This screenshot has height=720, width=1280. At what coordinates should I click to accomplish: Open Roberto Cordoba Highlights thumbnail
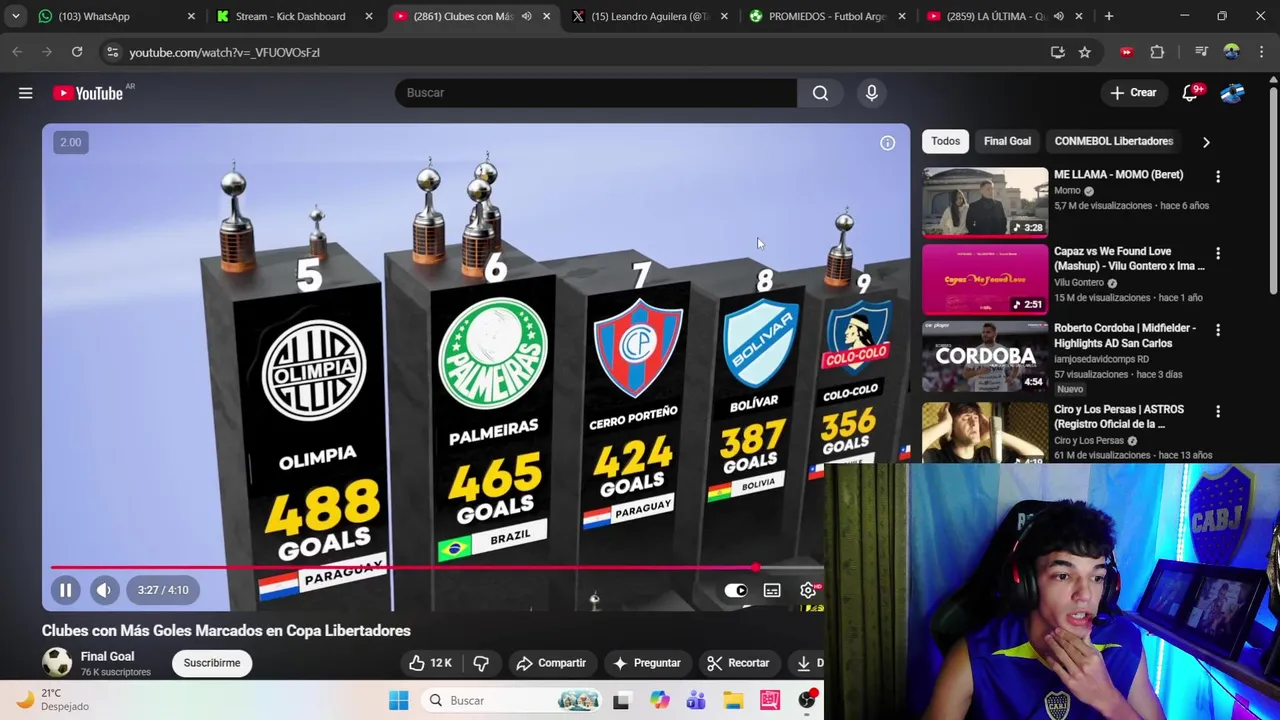[985, 357]
